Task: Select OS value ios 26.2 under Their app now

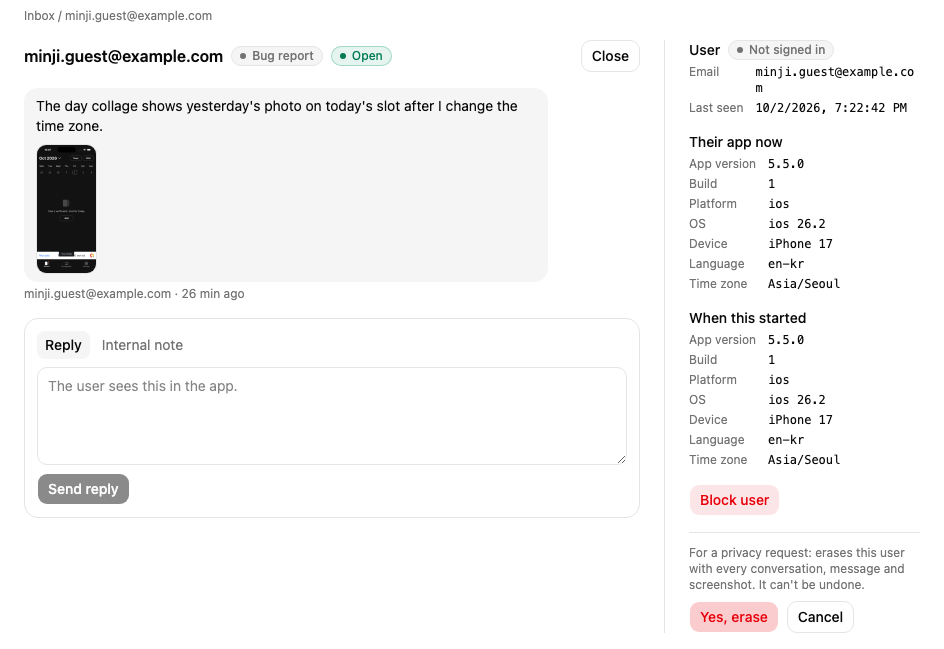Action: [x=796, y=223]
